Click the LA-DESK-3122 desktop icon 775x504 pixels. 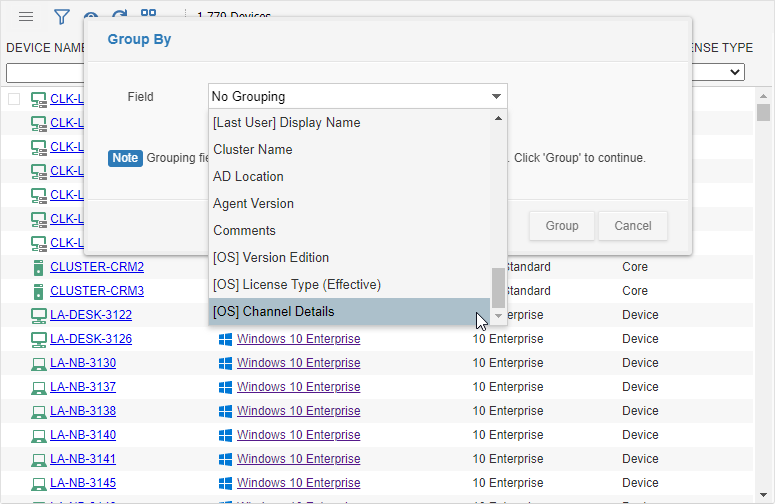click(39, 315)
